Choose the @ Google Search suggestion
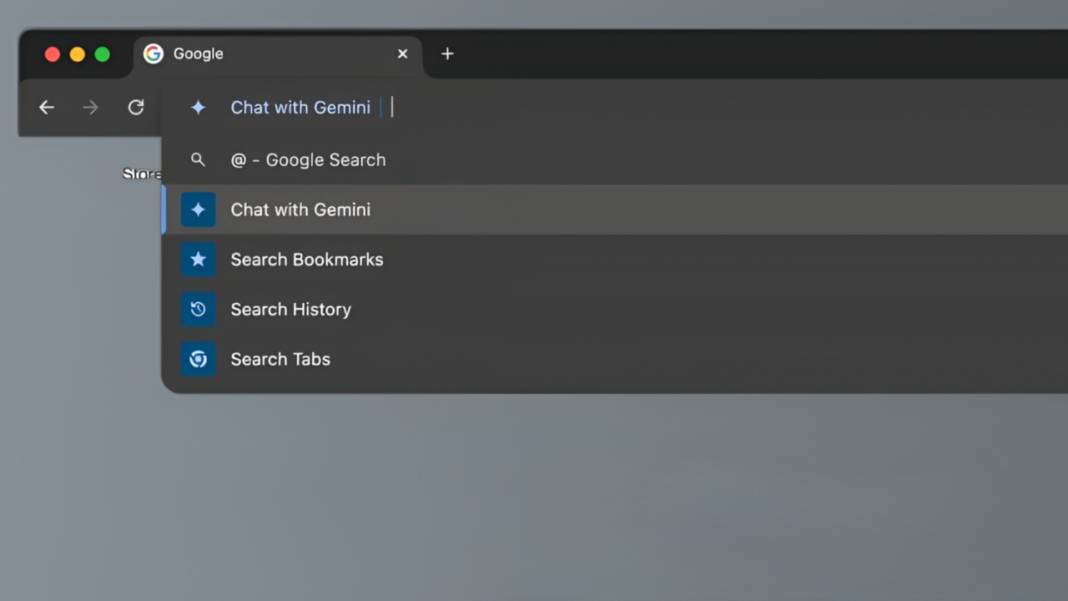The height and width of the screenshot is (601, 1068). click(x=308, y=159)
